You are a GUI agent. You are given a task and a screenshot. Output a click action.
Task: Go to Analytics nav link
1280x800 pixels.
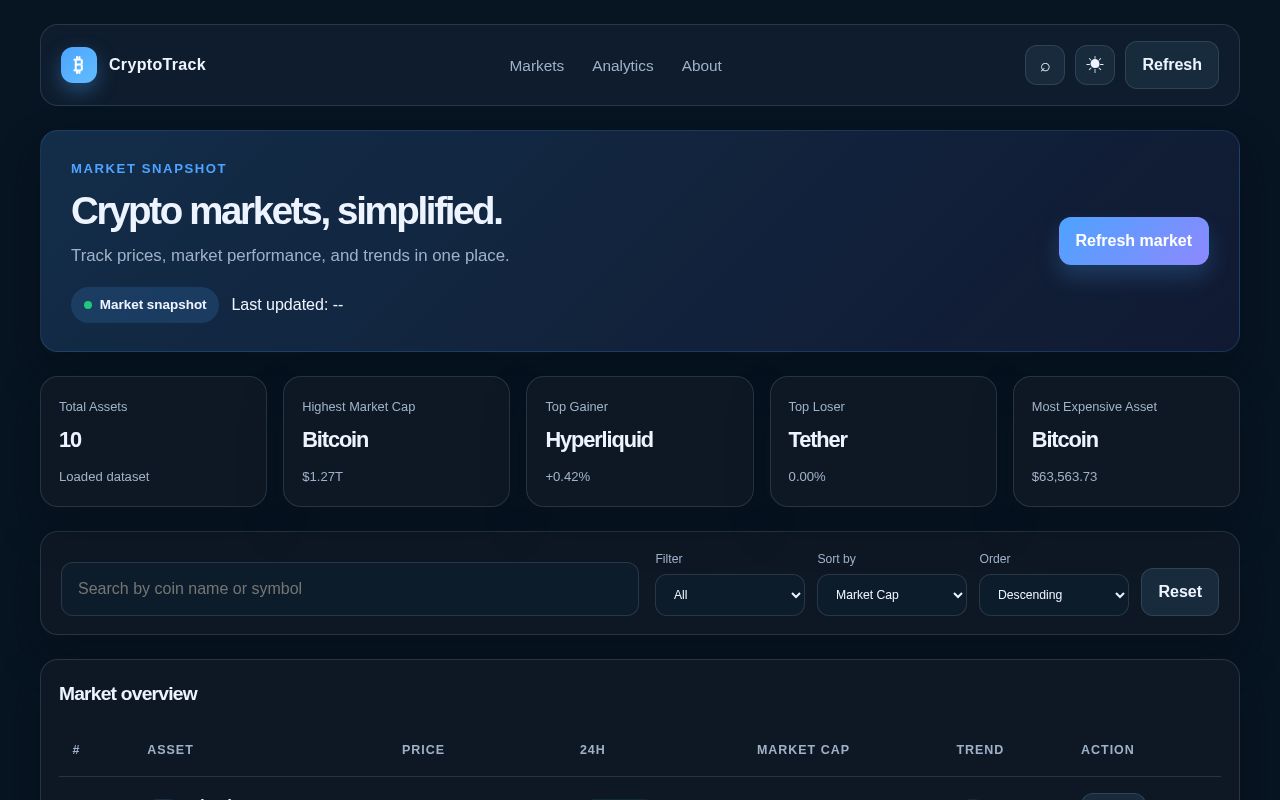tap(623, 66)
